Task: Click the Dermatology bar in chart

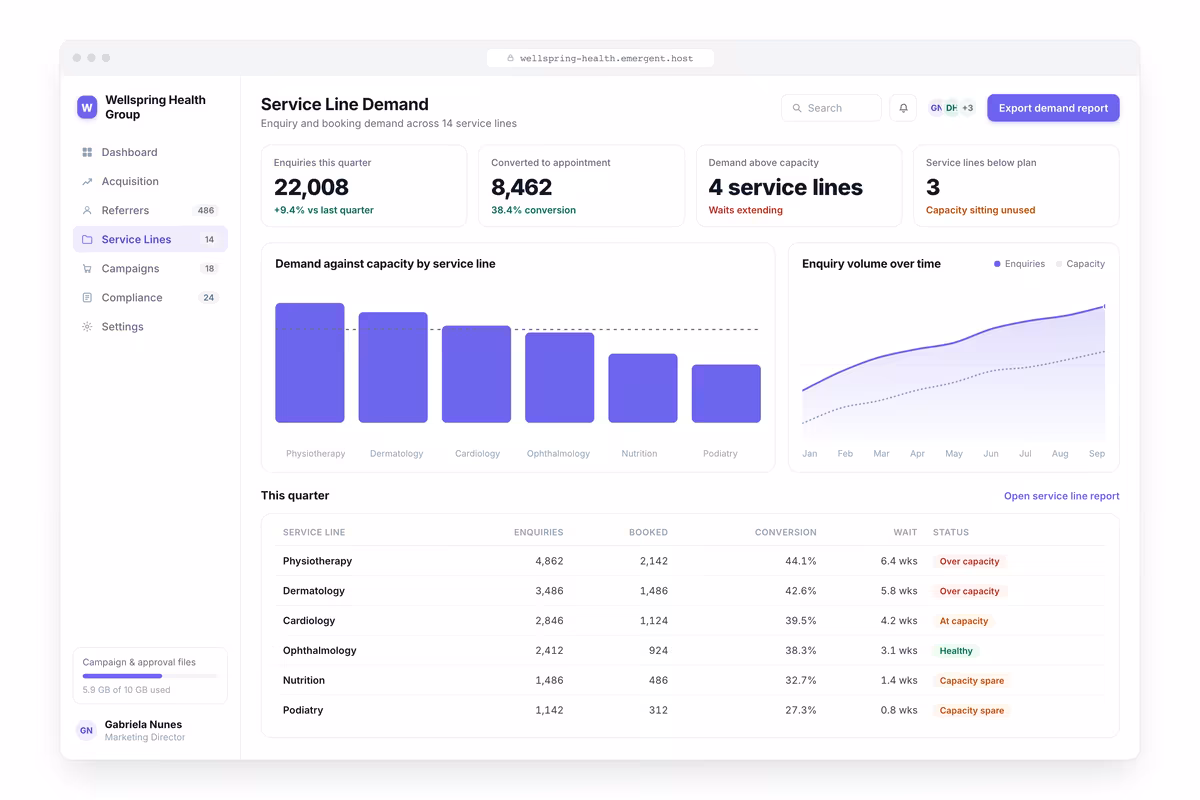Action: [x=393, y=367]
